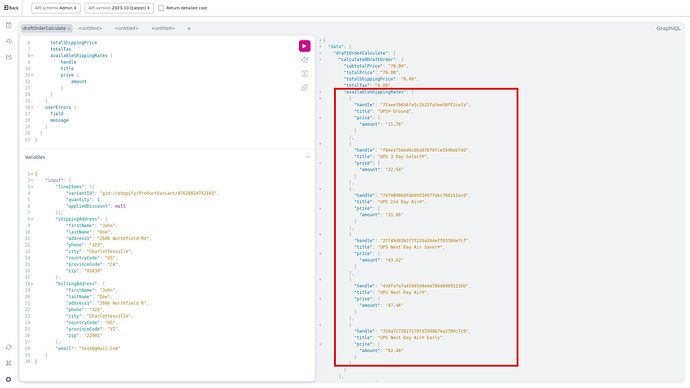This screenshot has width=690, height=388.
Task: Click the "appliedDiscount": null line
Action: (96, 206)
